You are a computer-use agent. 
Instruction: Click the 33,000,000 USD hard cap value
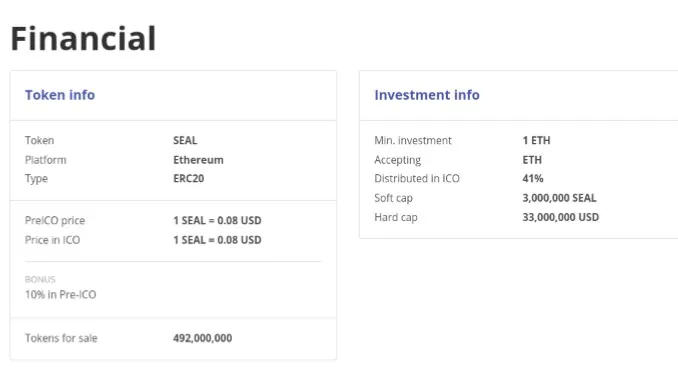pos(561,217)
